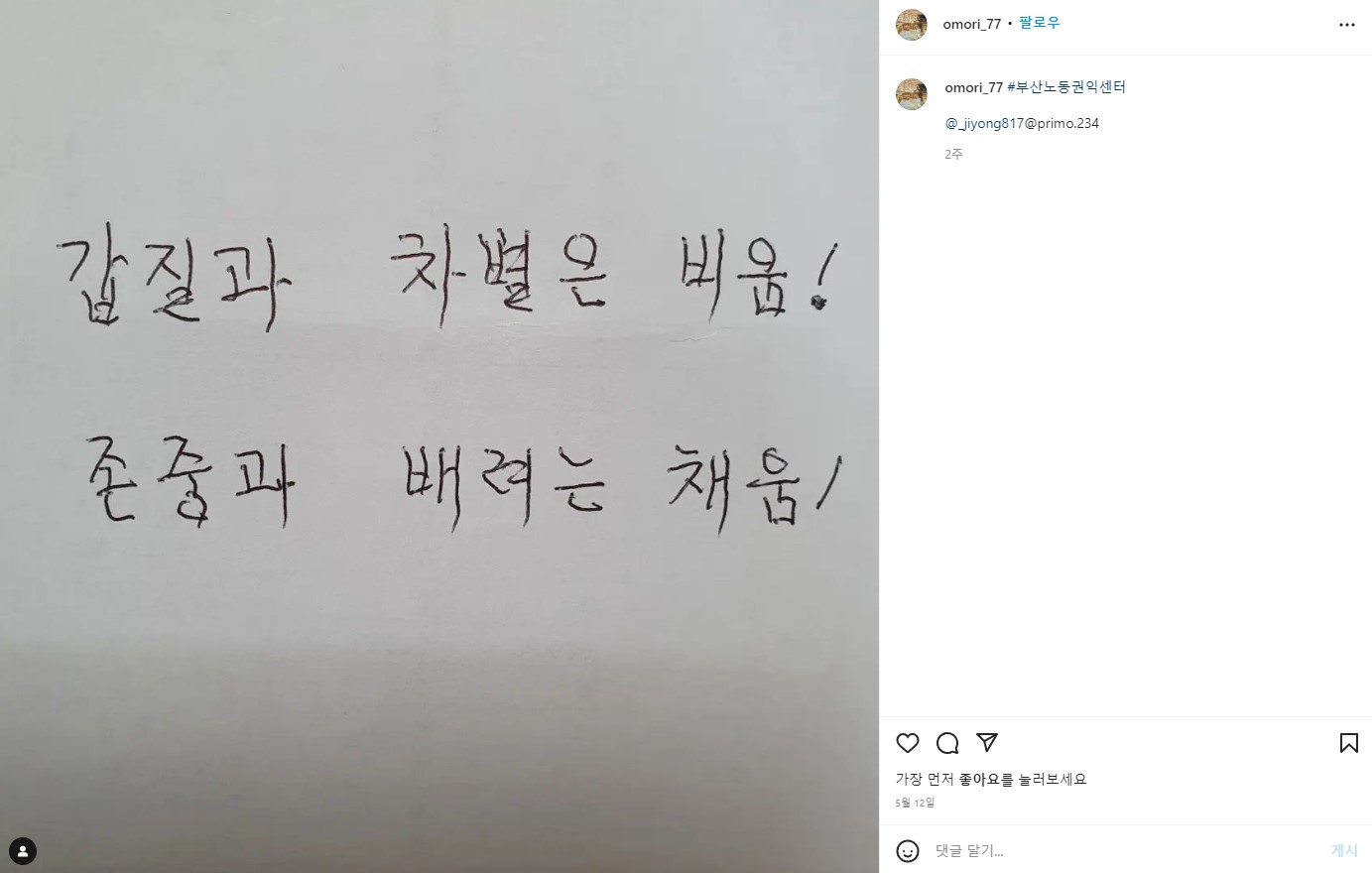Click omori_77 avatar in header
The image size is (1372, 873).
(x=912, y=25)
